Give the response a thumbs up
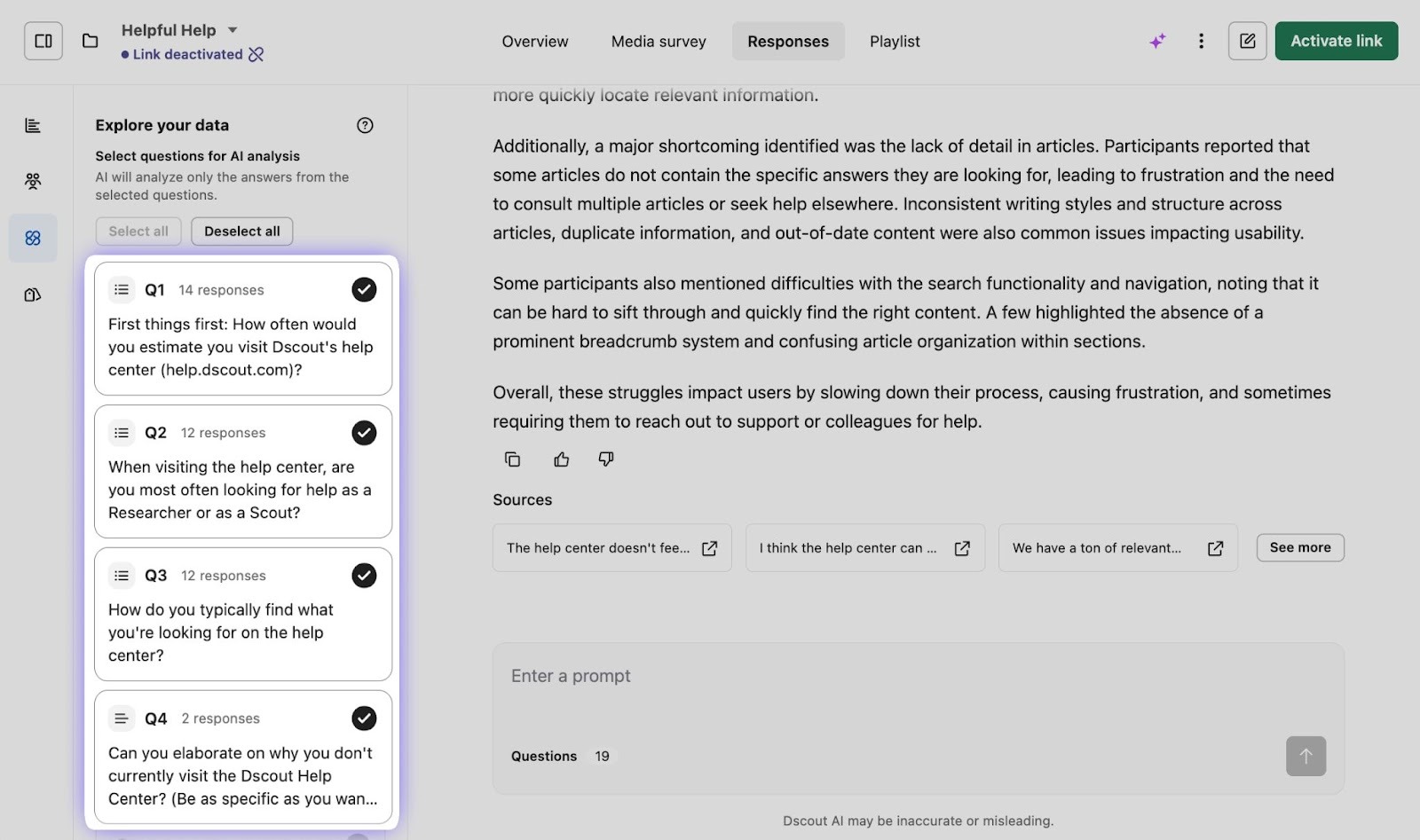 pyautogui.click(x=561, y=459)
